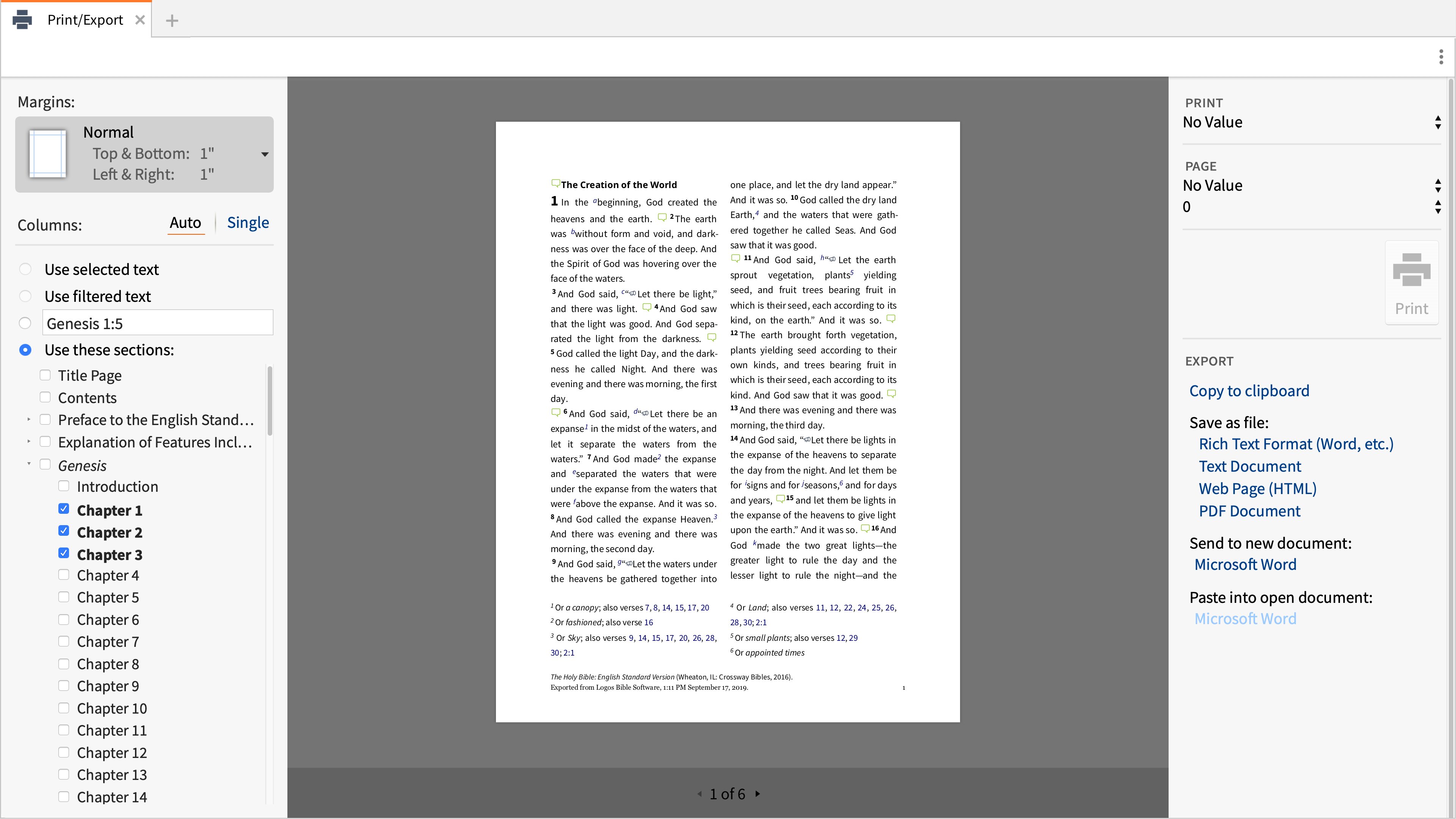Navigate to next page using right arrow

click(757, 794)
